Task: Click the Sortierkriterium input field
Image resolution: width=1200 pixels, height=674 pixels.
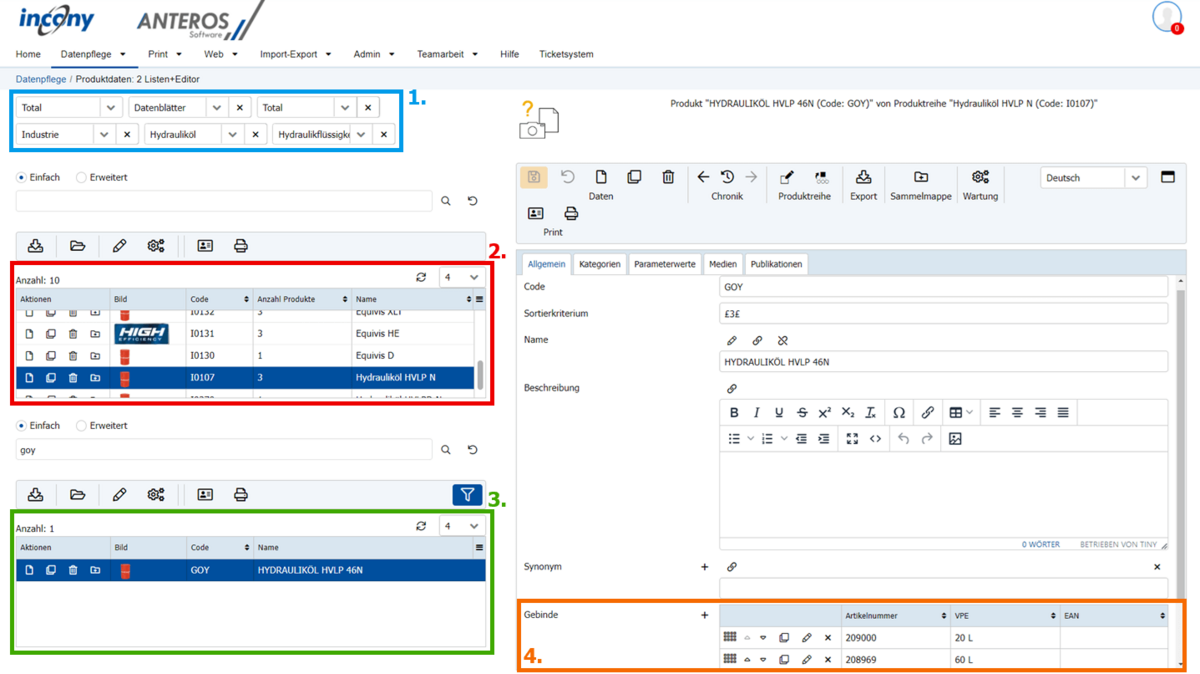Action: click(x=943, y=313)
